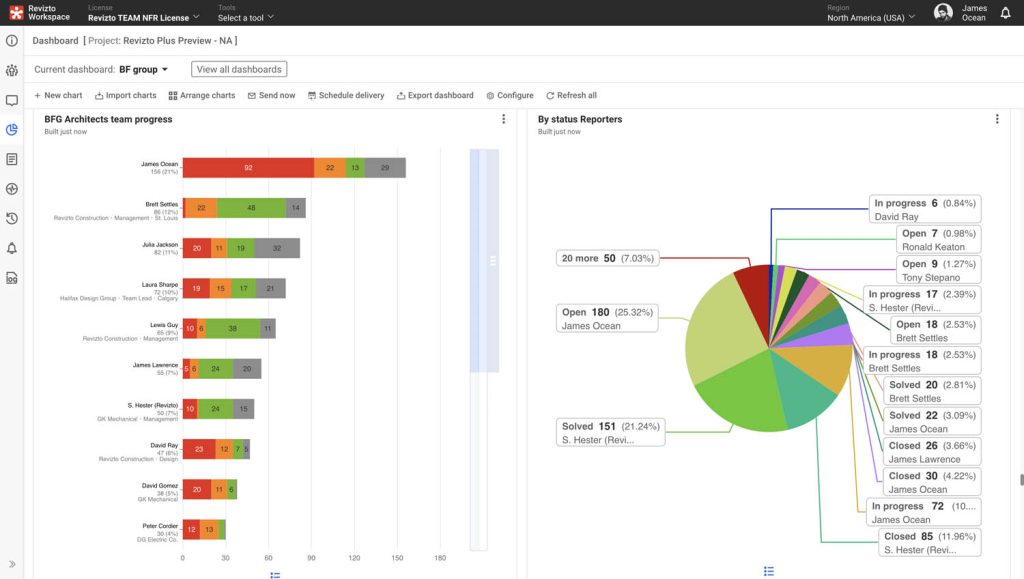Open the reports document sidebar icon
The width and height of the screenshot is (1024, 579).
pos(12,159)
